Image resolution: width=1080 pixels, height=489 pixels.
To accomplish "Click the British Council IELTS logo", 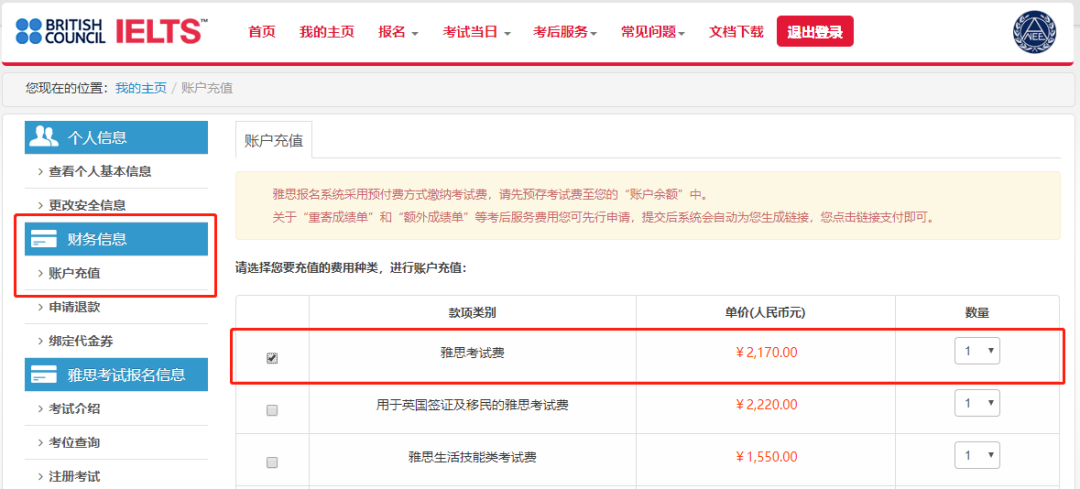I will click(112, 31).
